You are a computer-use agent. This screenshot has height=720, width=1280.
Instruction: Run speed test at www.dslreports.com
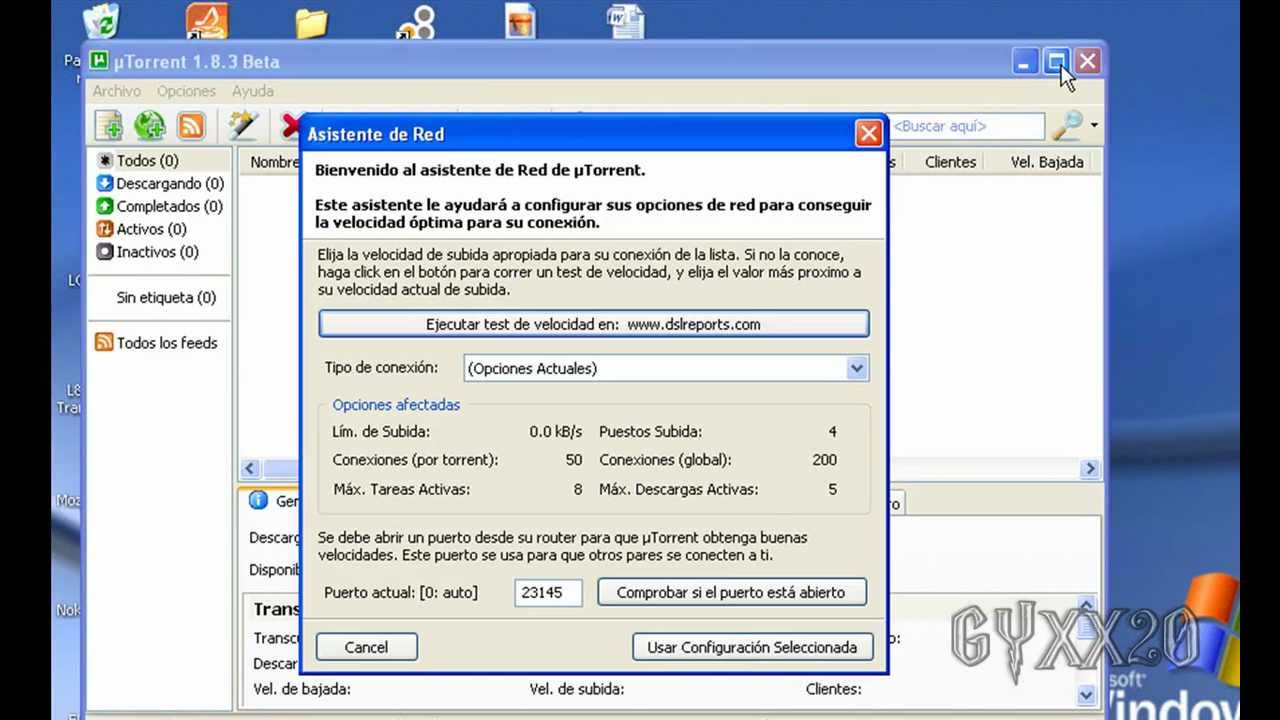pos(593,324)
